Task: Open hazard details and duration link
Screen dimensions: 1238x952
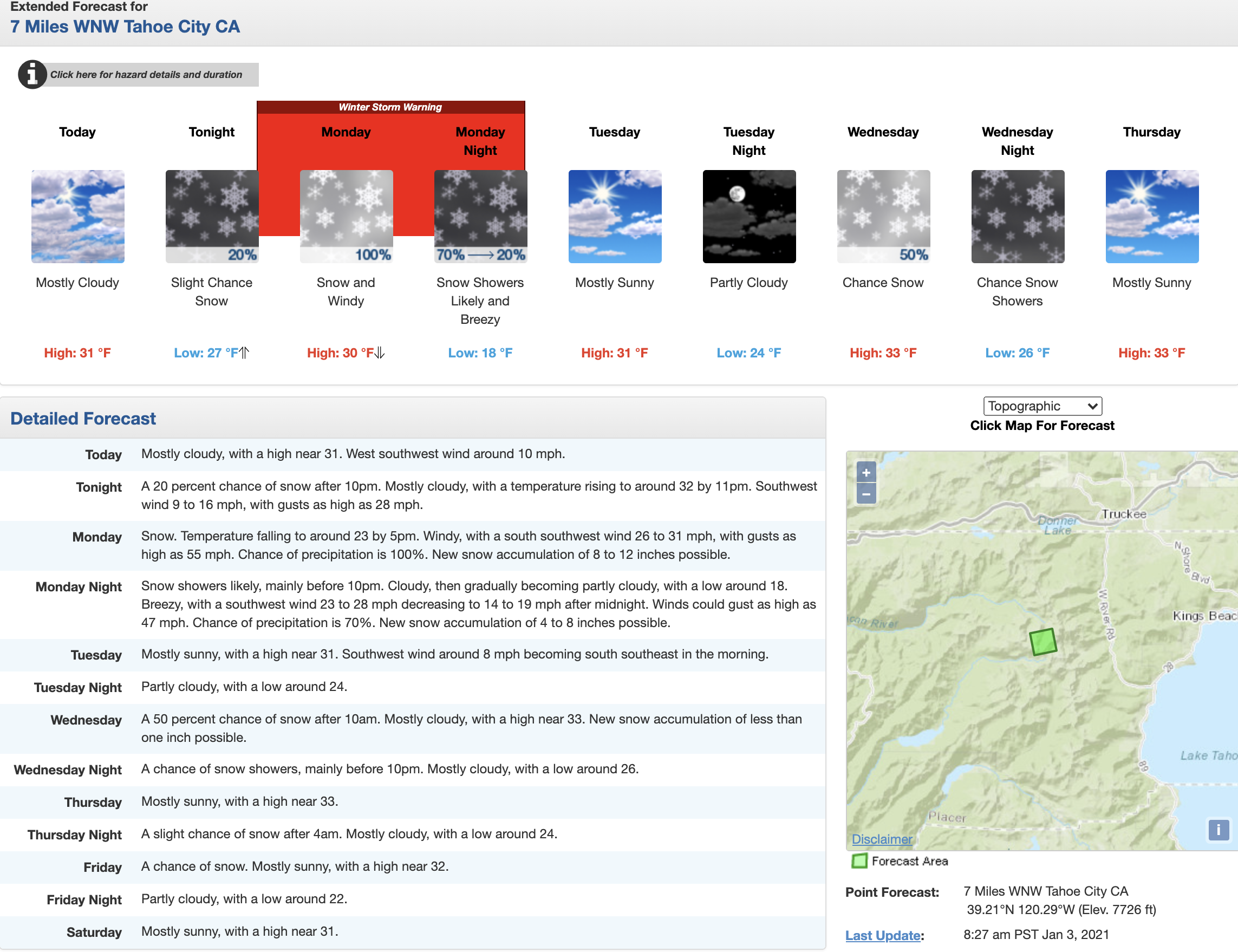Action: coord(146,75)
